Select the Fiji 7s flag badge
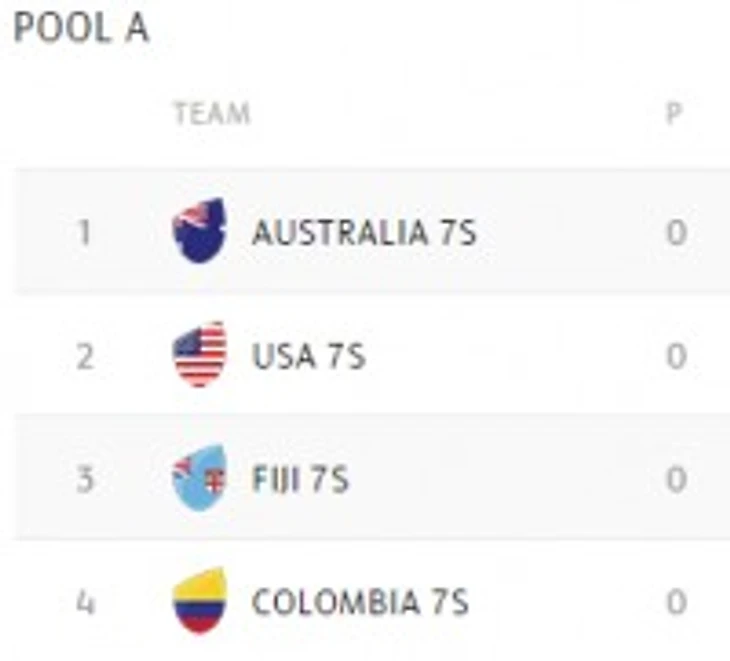 (199, 479)
